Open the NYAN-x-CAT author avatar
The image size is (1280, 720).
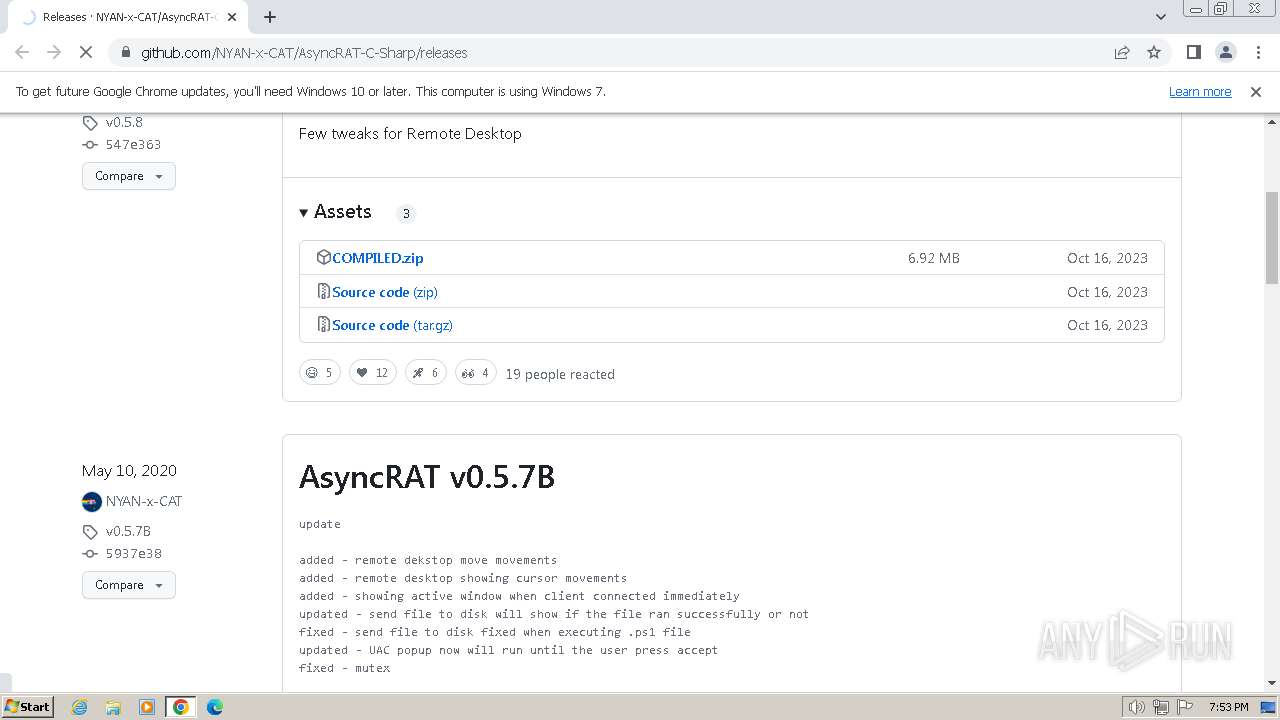click(x=92, y=502)
